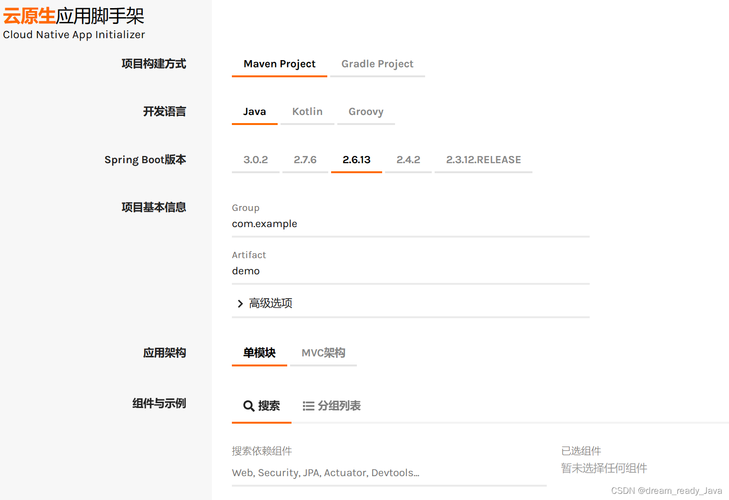
Task: Choose Groovy as development language
Action: (366, 112)
